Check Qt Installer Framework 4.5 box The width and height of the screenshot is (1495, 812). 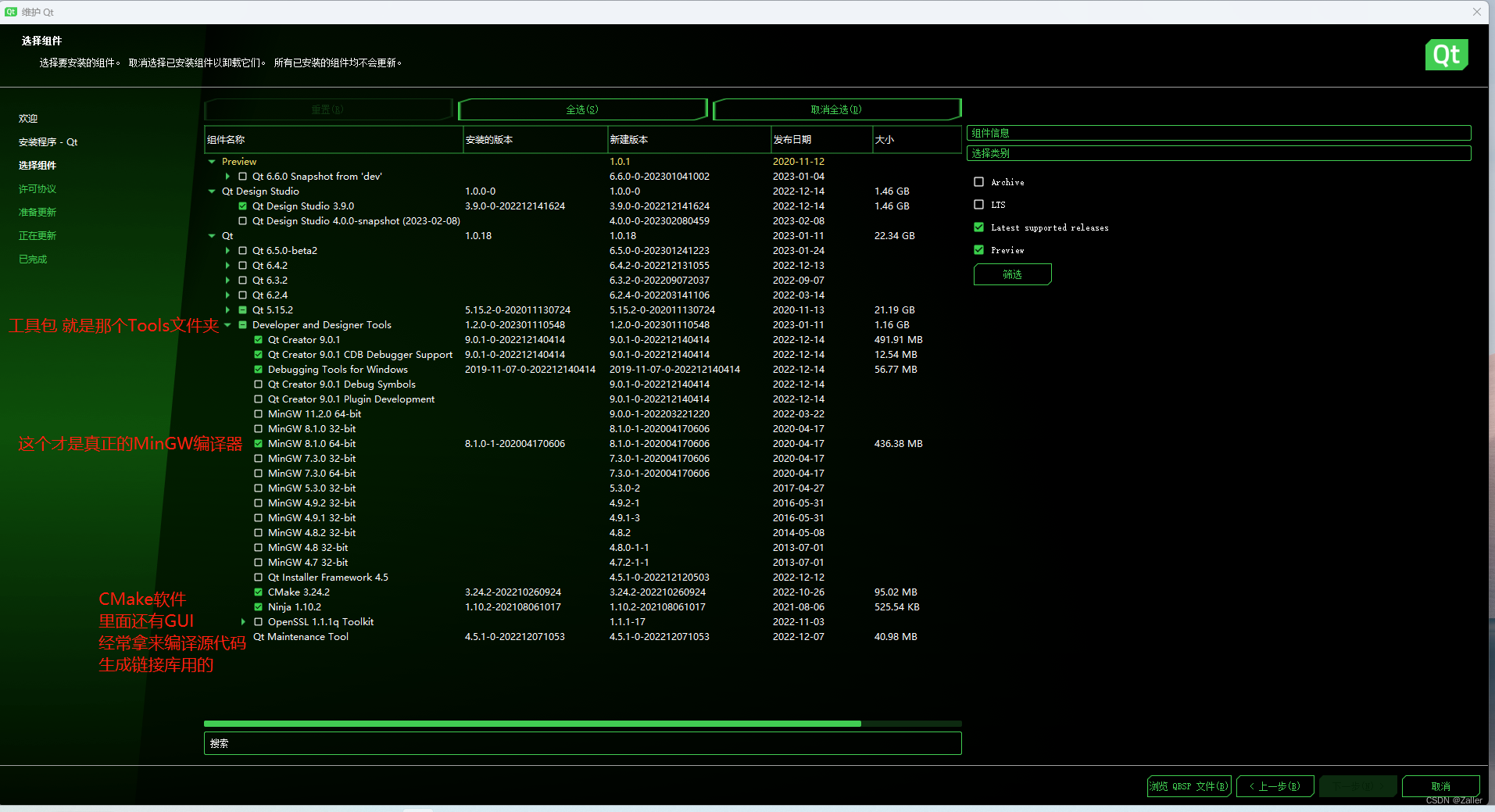click(258, 578)
